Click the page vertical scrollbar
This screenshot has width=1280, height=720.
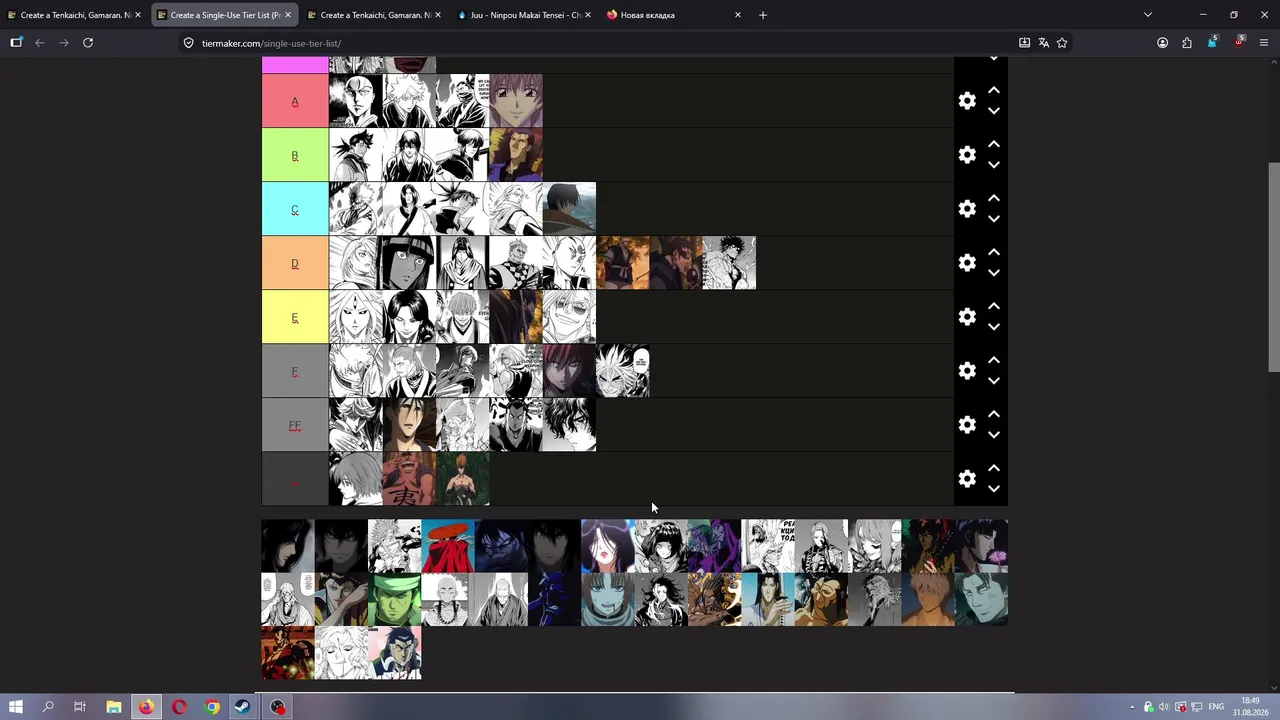pos(1273,266)
